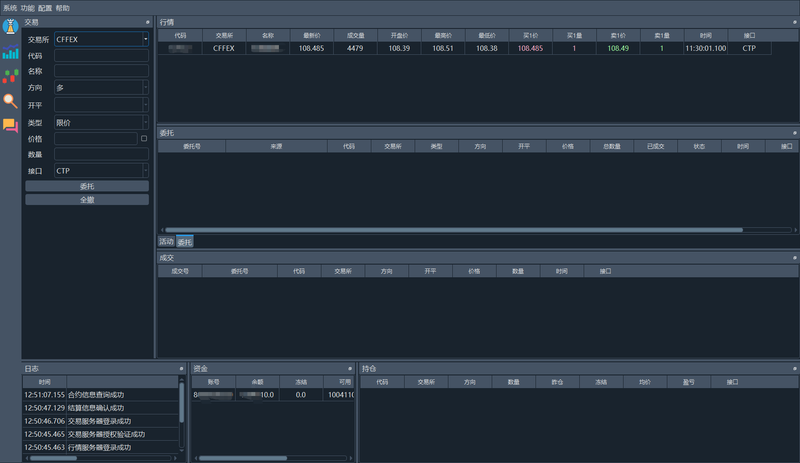Open the red-green candlestick sidebar icon
This screenshot has width=800, height=463.
[10, 77]
